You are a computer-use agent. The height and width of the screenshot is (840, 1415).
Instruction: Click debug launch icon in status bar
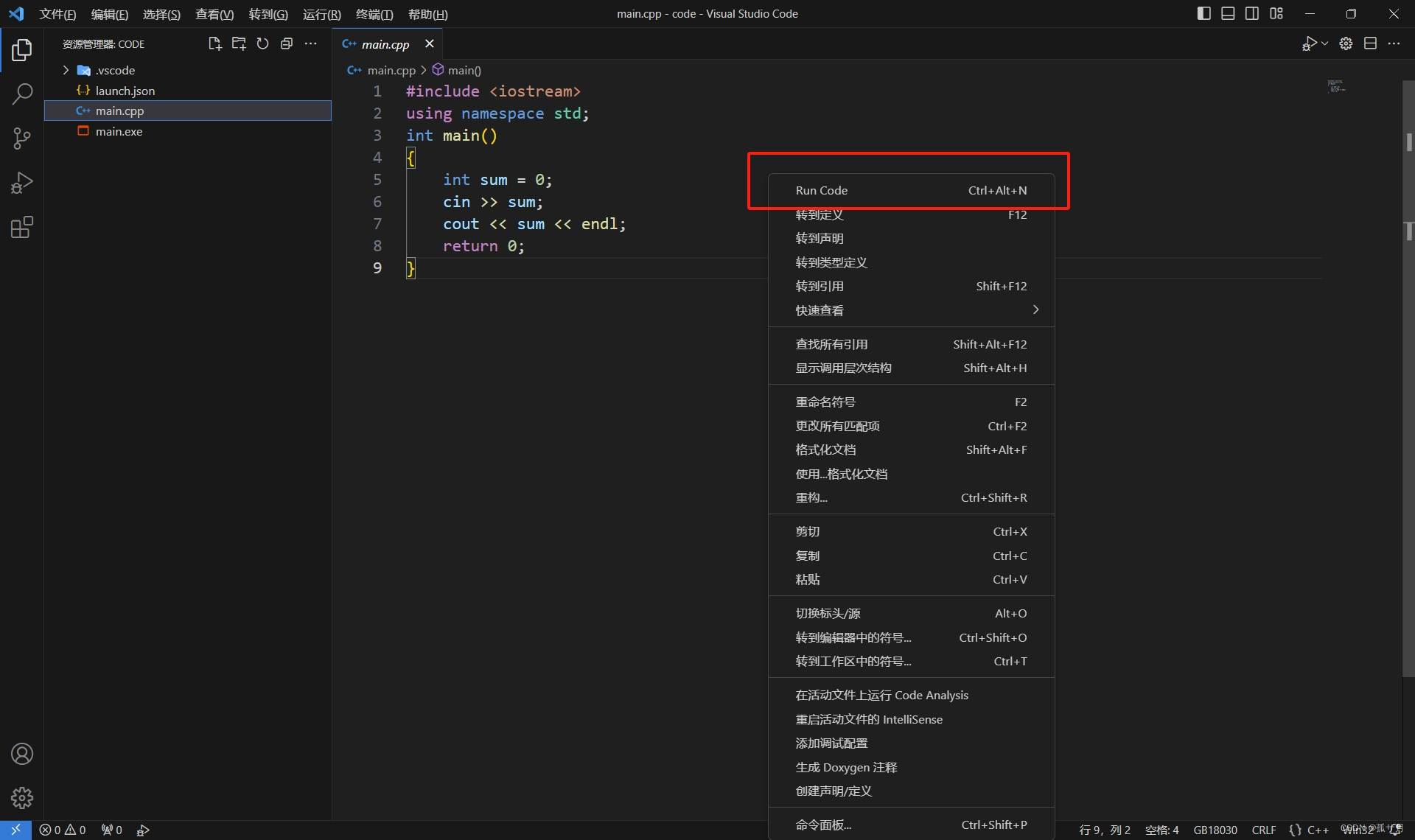point(144,830)
